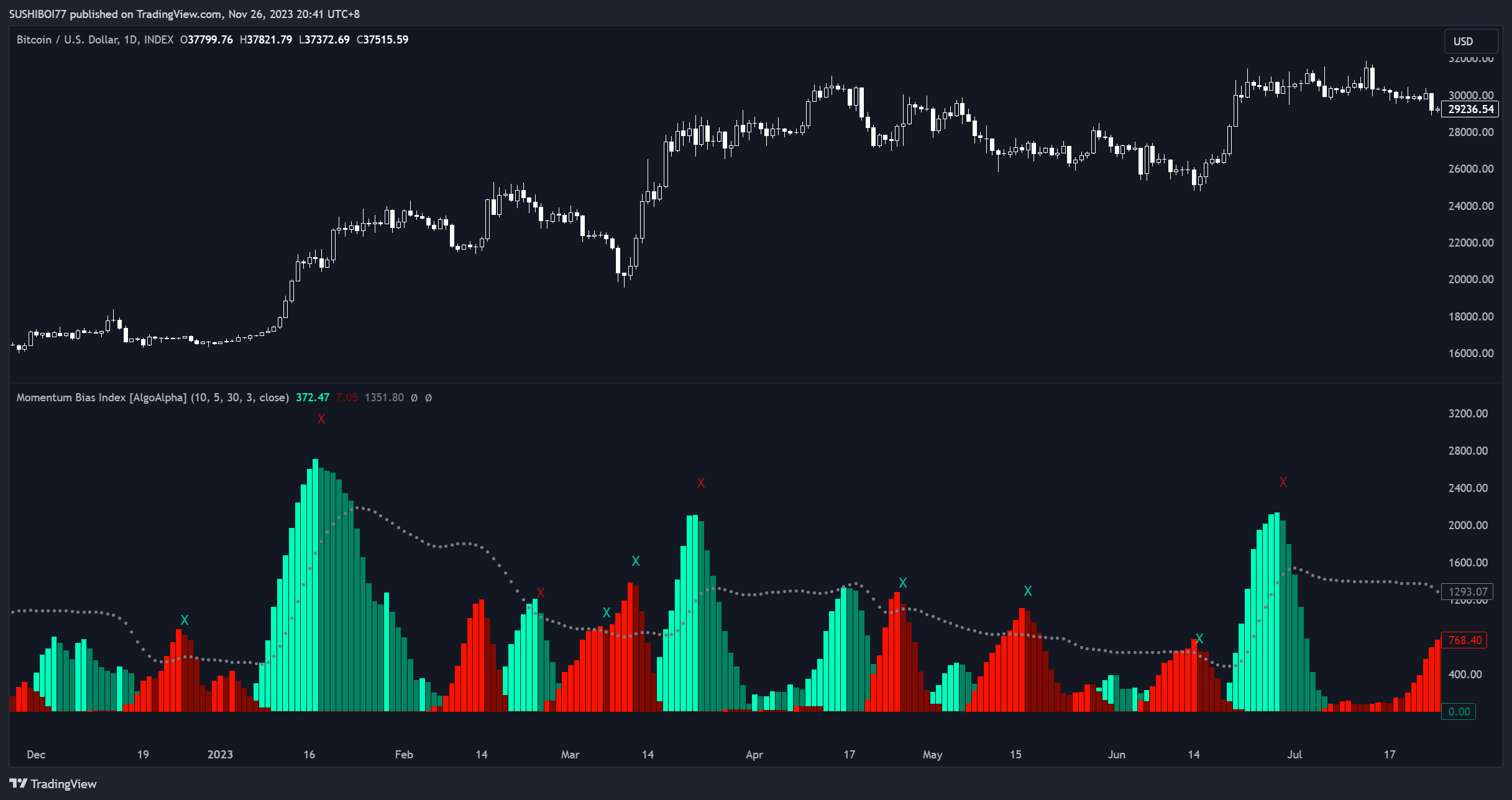Click the Jun label on time axis
The height and width of the screenshot is (800, 1512).
click(x=1117, y=755)
